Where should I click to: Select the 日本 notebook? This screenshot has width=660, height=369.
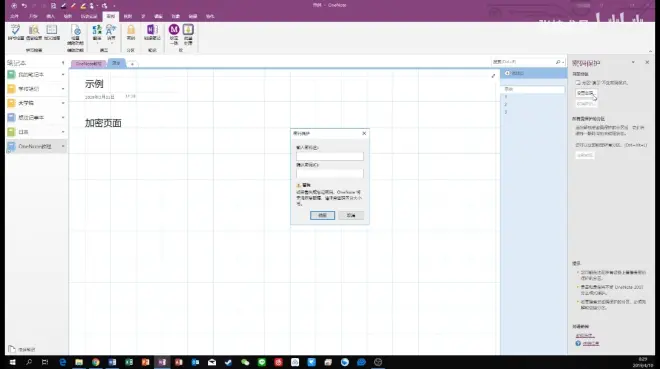pos(23,132)
